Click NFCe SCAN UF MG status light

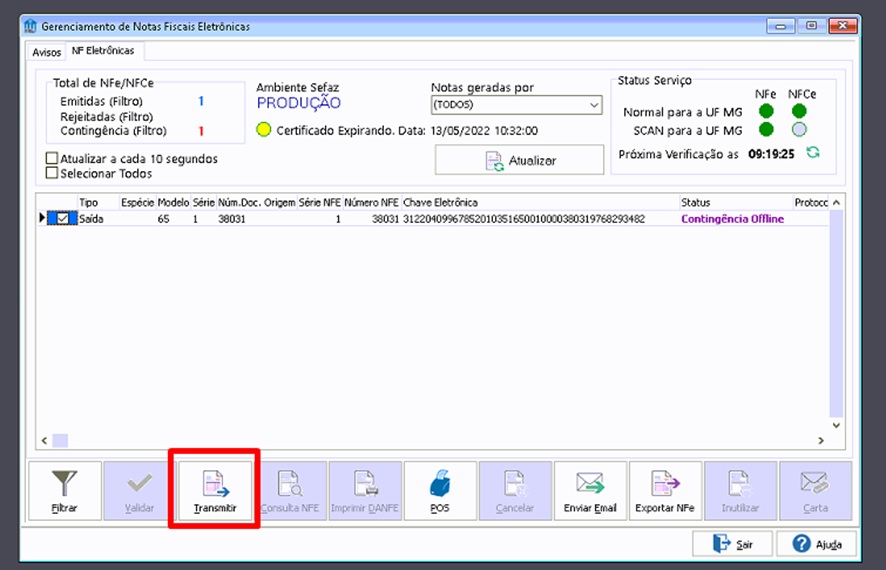point(799,129)
